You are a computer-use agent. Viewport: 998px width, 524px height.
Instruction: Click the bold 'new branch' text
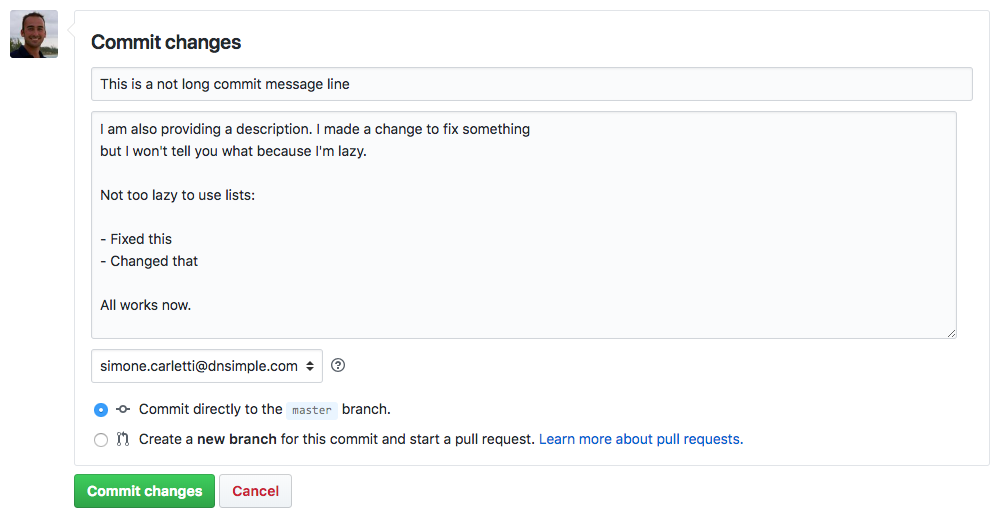tap(237, 439)
